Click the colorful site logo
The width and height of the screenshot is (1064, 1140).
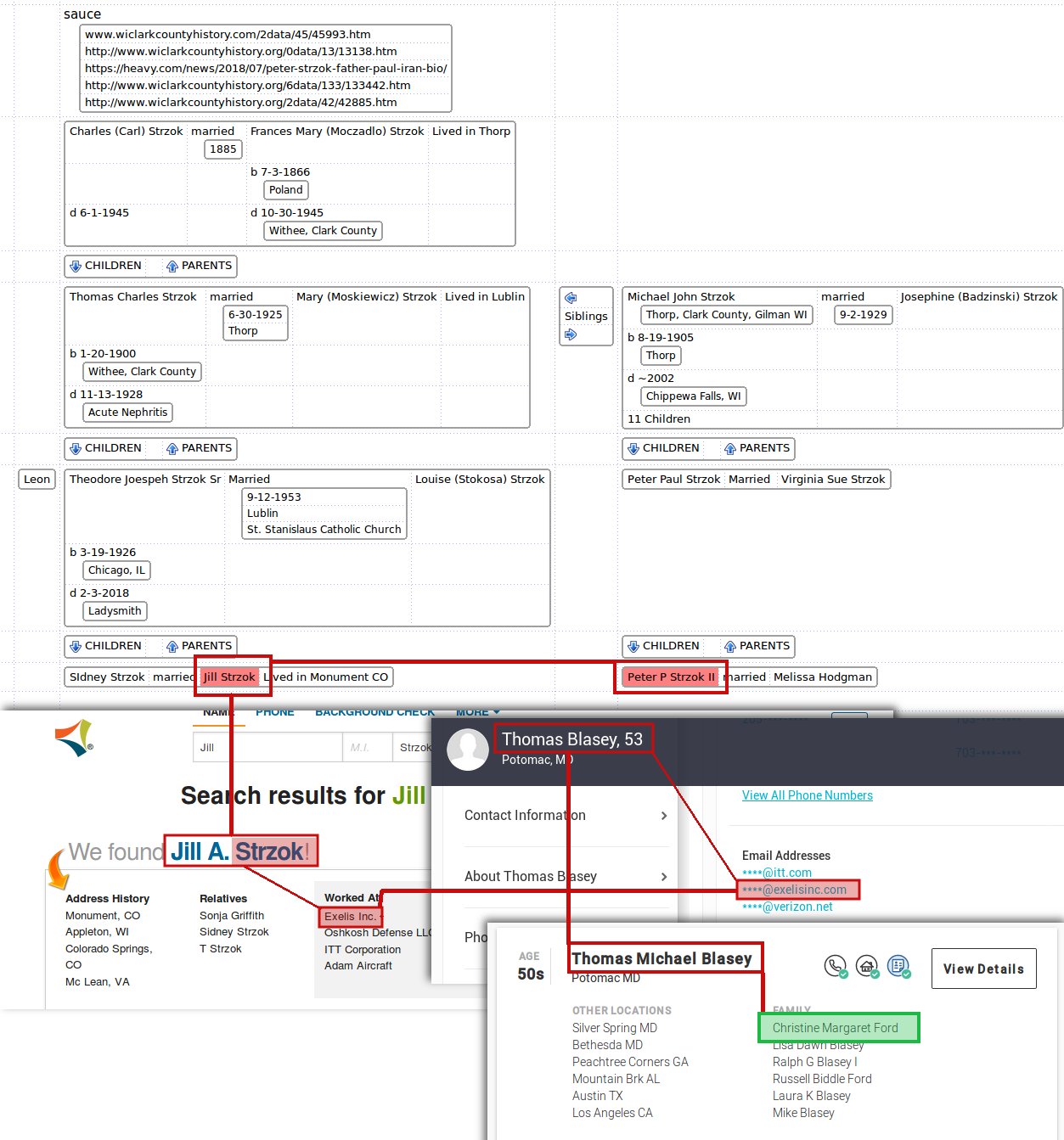tap(75, 738)
